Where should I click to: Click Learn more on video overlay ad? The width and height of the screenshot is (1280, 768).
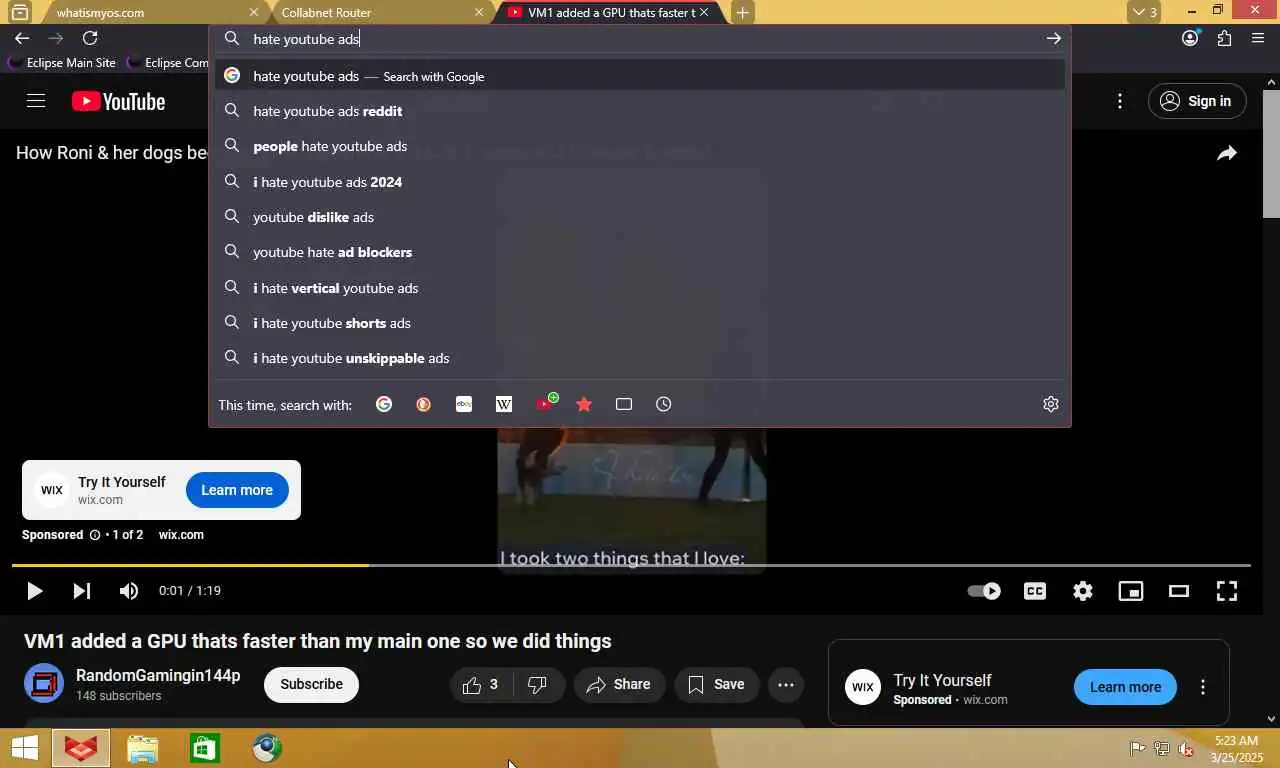coord(237,490)
